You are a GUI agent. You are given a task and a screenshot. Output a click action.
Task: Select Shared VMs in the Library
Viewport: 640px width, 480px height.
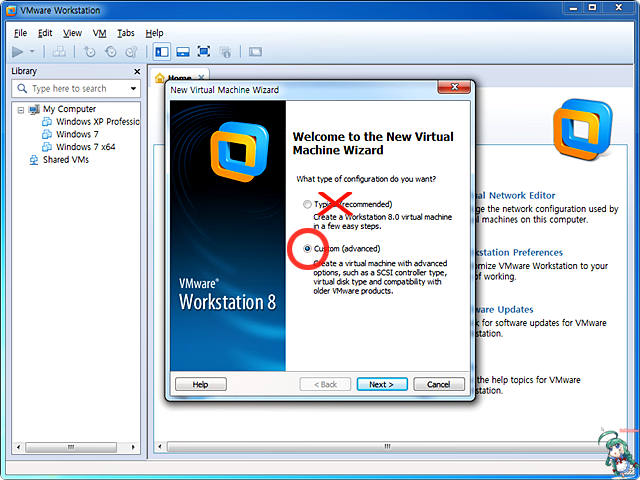click(66, 160)
